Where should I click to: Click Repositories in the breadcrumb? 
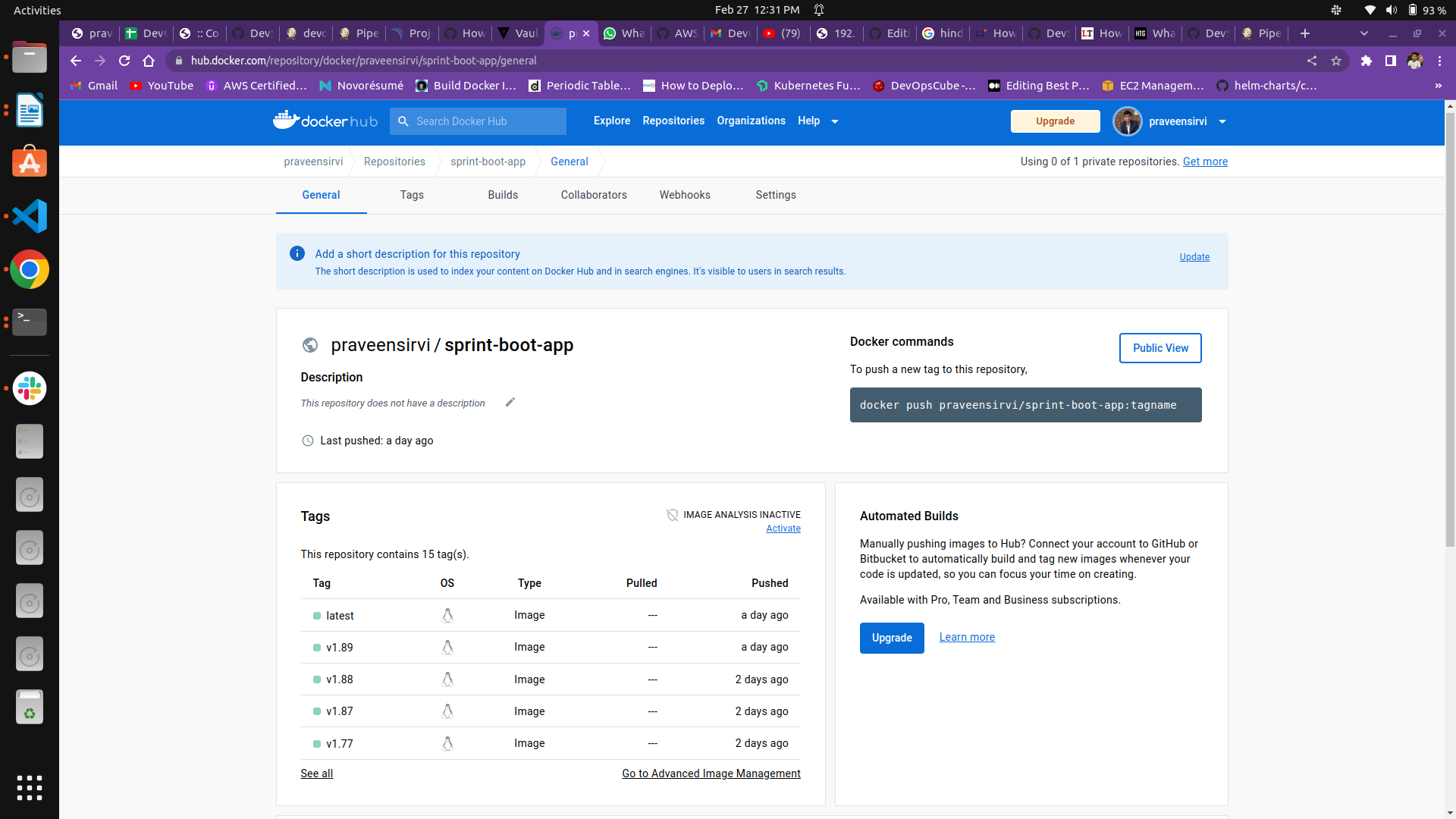394,162
